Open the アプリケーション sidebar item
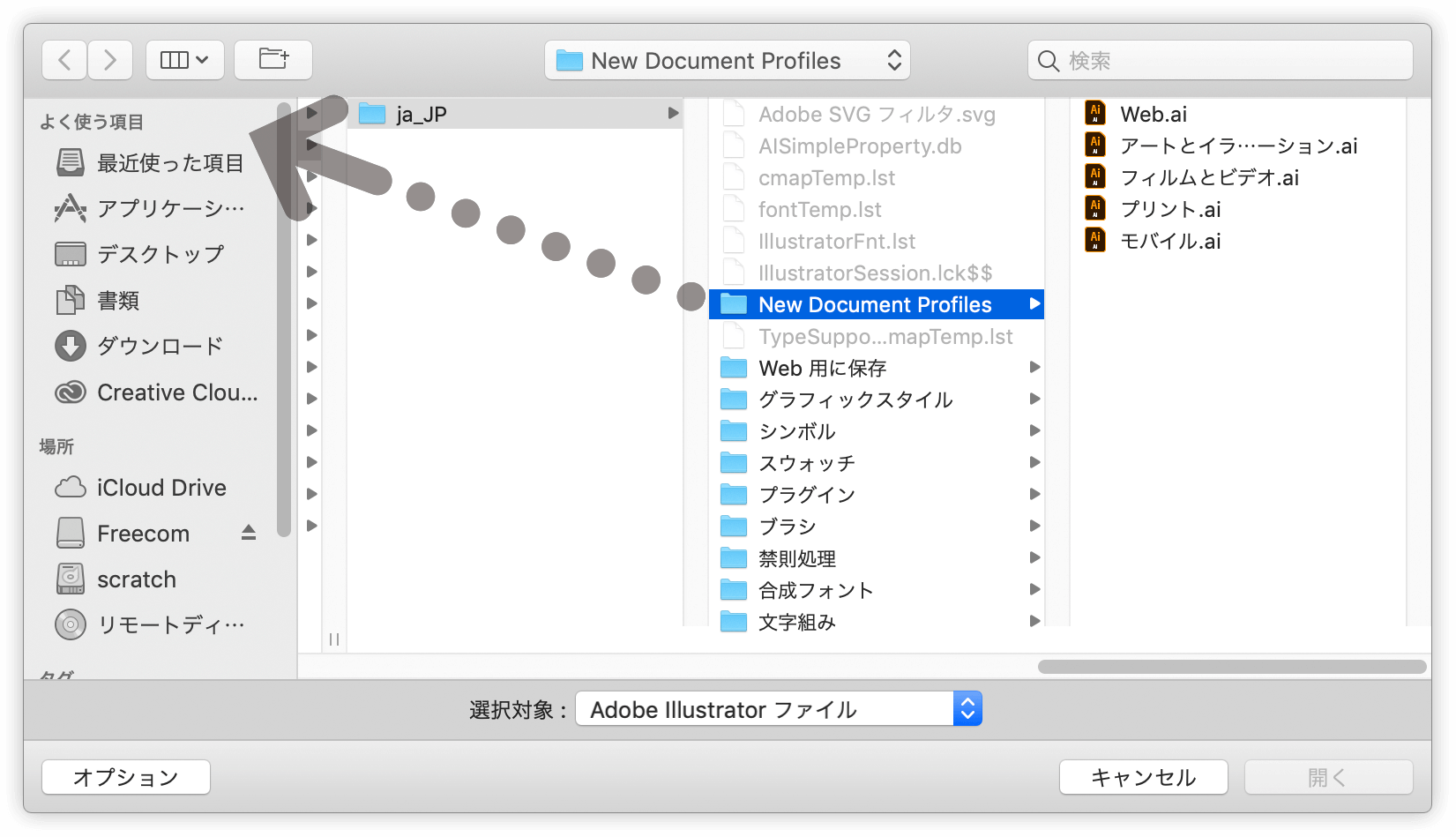 click(x=150, y=208)
